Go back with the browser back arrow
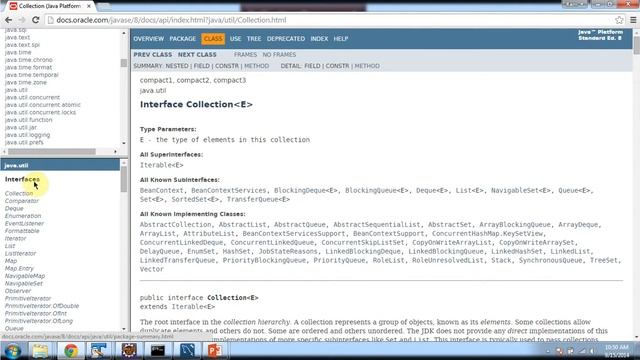This screenshot has height=360, width=640. pyautogui.click(x=8, y=20)
